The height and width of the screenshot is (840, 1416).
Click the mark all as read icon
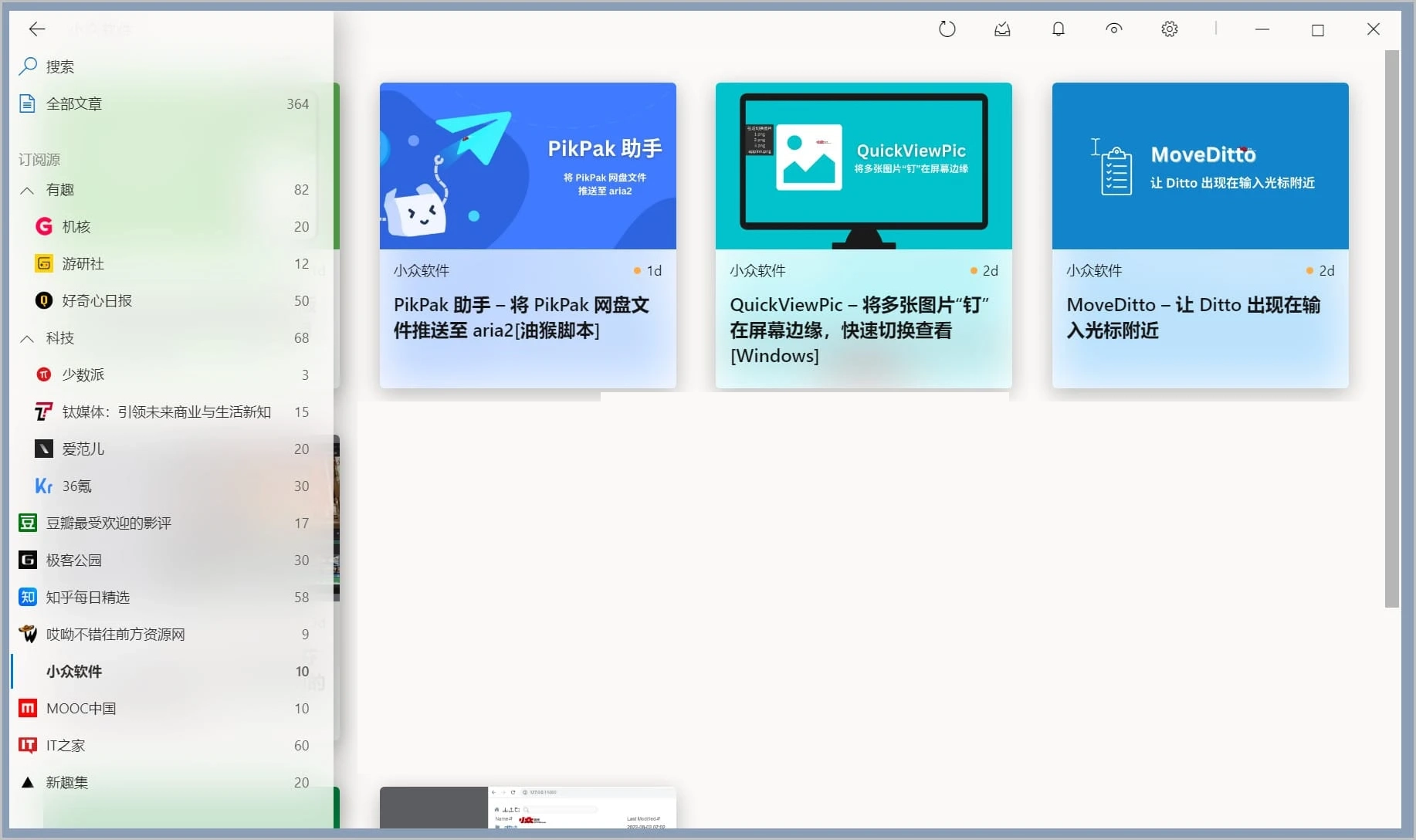click(x=1002, y=29)
